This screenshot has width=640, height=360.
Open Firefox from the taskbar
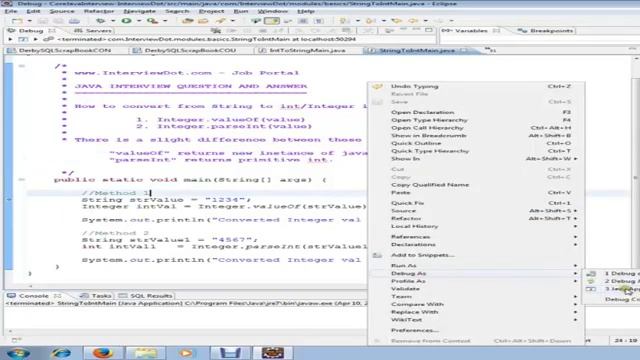click(103, 353)
